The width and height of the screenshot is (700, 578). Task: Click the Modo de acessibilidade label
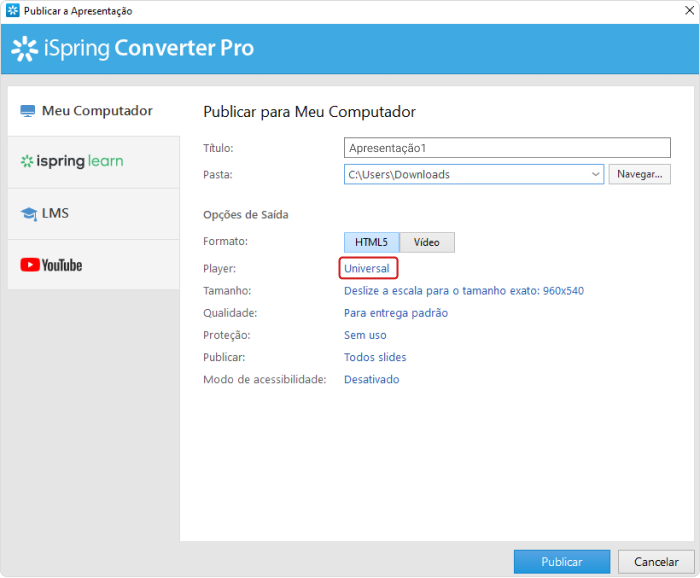[x=265, y=379]
